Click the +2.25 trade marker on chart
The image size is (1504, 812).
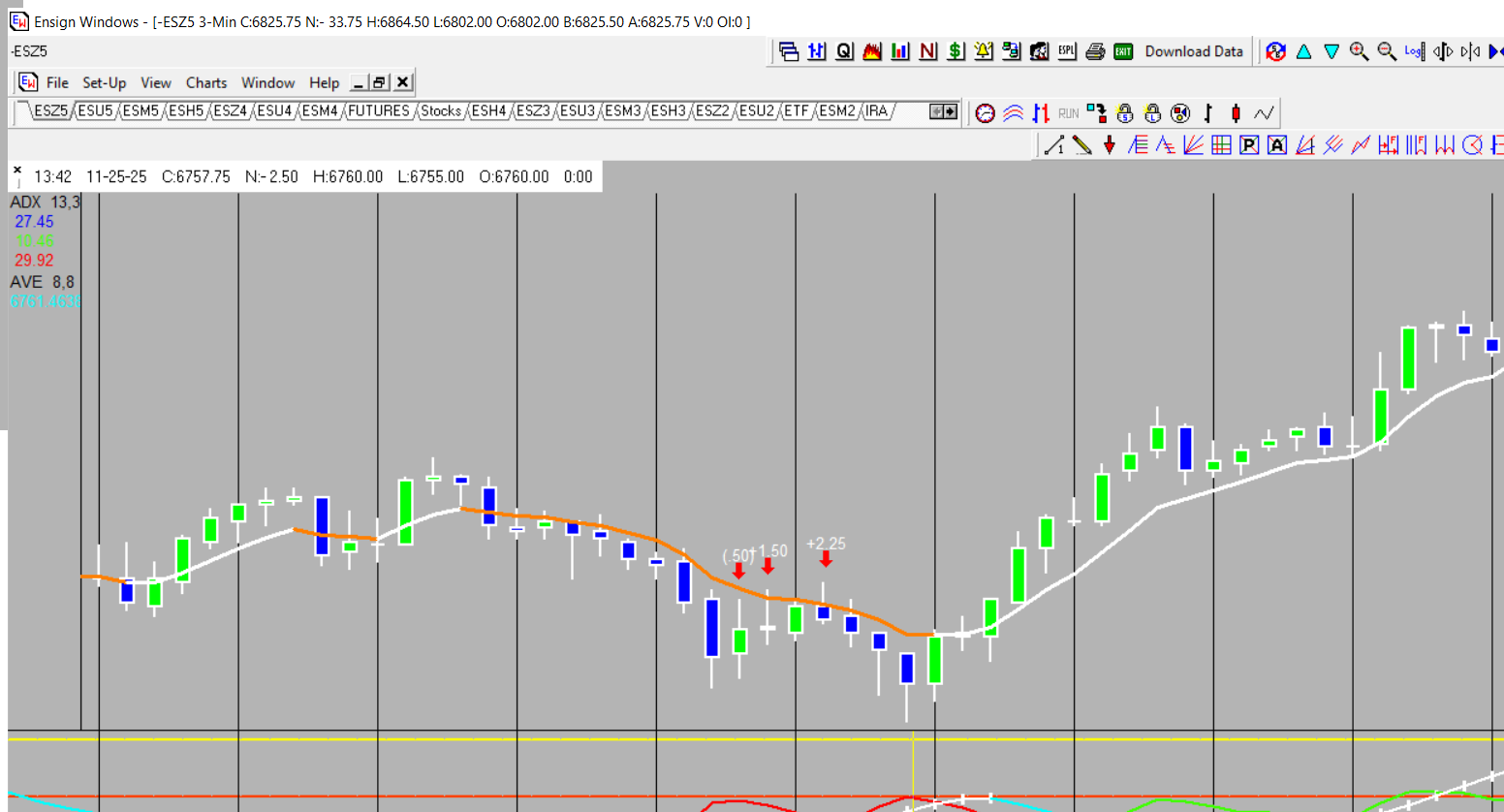pyautogui.click(x=826, y=545)
